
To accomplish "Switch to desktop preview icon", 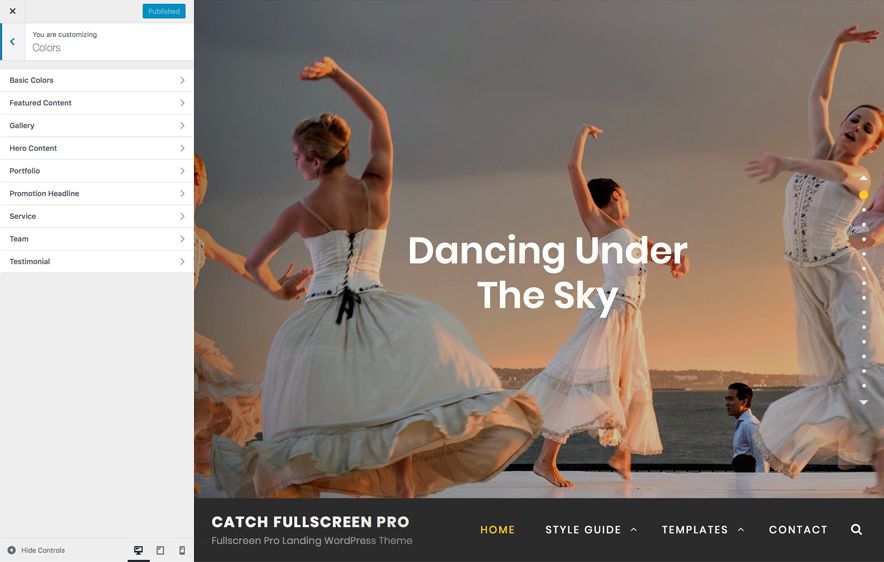I will point(138,550).
